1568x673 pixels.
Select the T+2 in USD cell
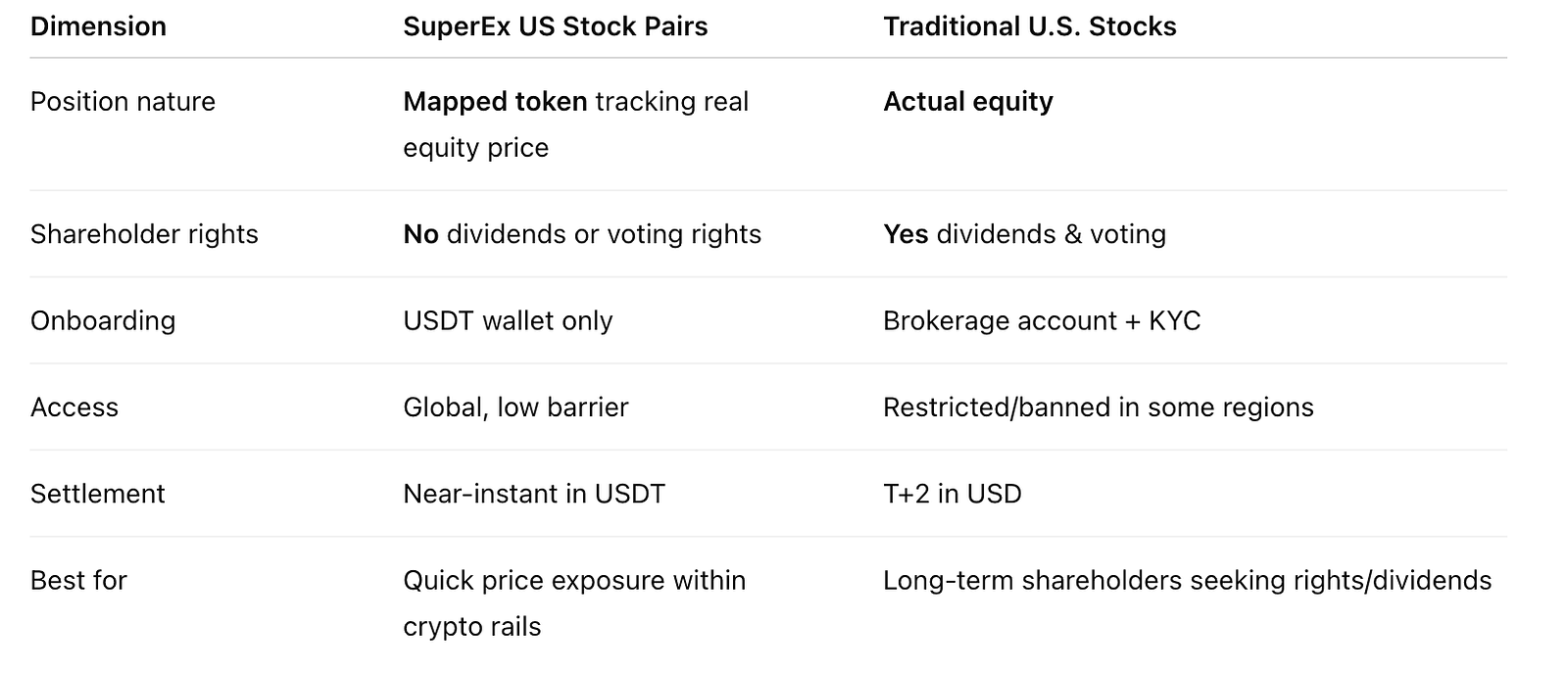coord(953,494)
